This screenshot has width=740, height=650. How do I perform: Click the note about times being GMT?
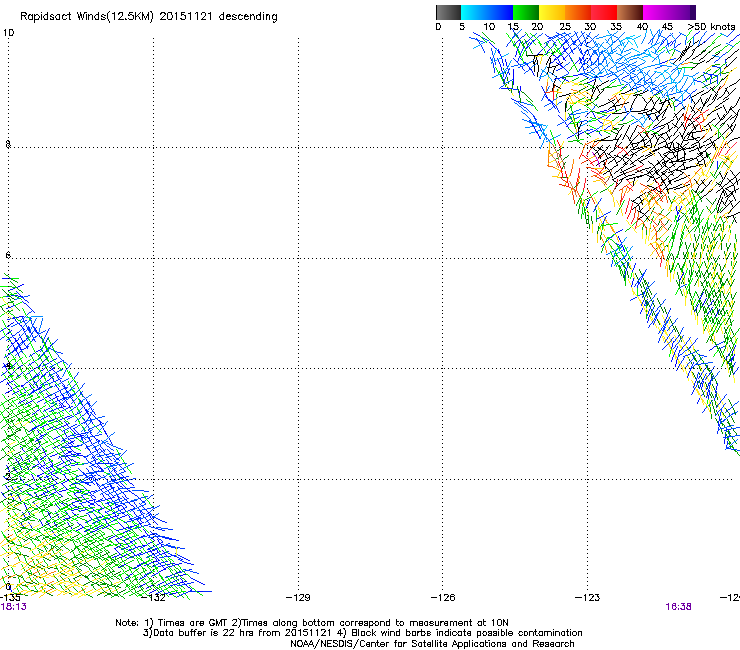pyautogui.click(x=187, y=623)
